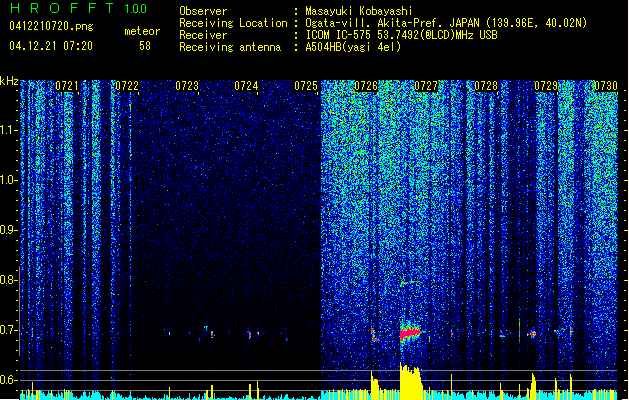Click the 0729 time marker
This screenshot has height=400, width=629.
coord(546,86)
